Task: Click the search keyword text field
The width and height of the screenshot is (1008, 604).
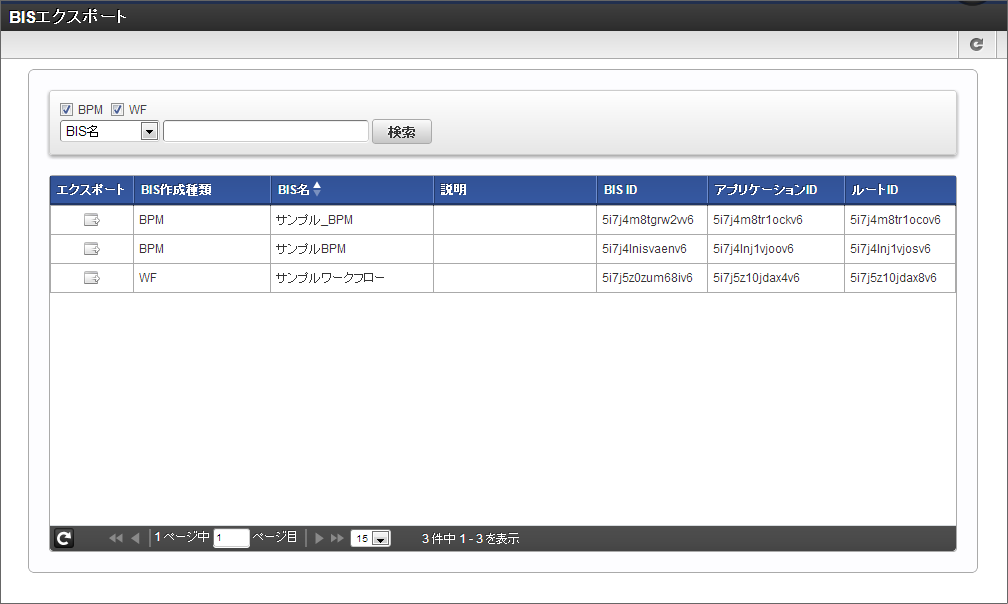Action: (266, 131)
